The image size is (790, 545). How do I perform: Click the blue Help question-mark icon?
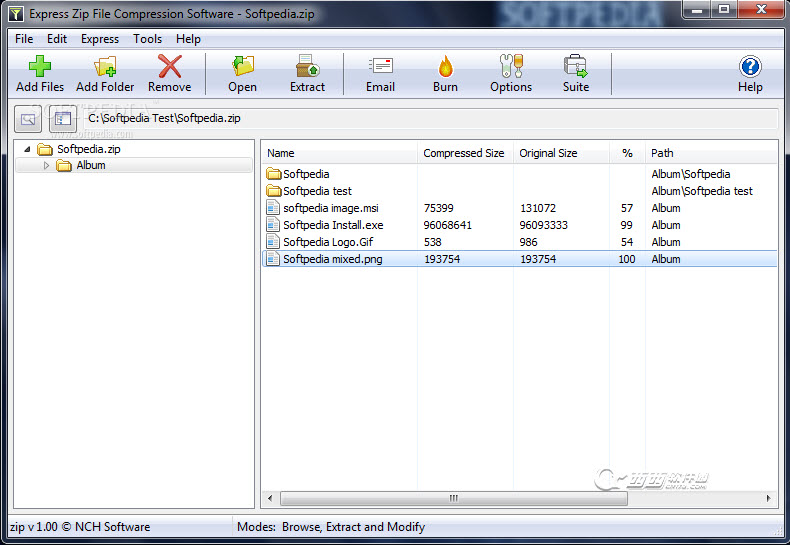coord(750,66)
